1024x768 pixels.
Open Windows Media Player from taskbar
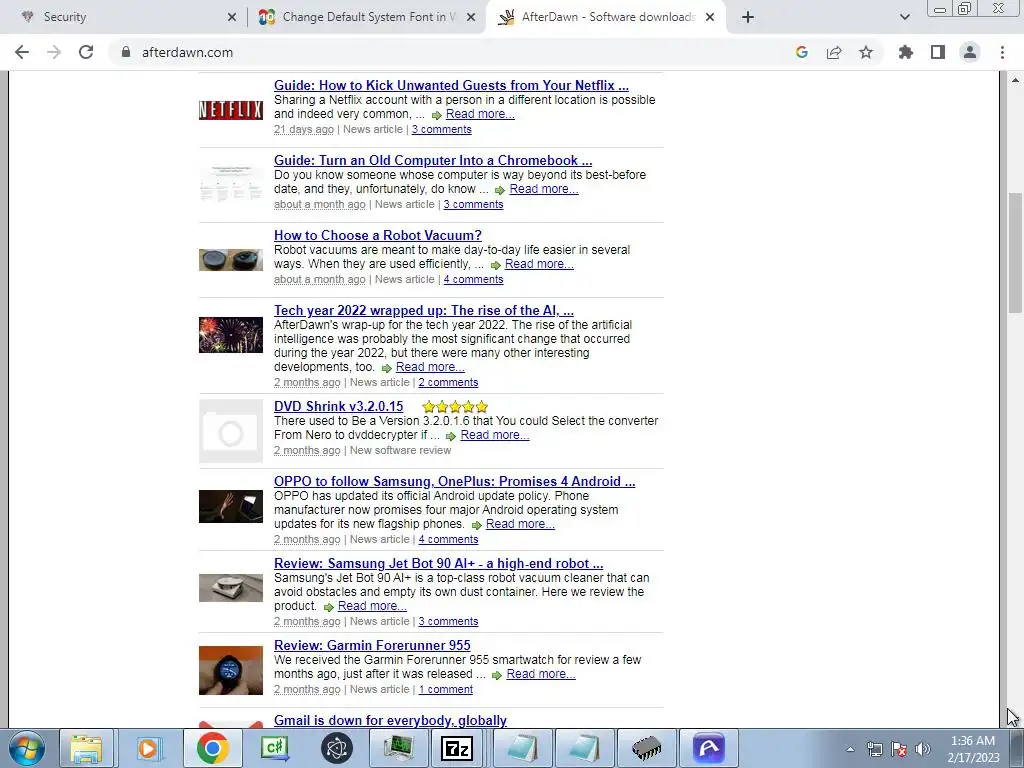[x=149, y=748]
